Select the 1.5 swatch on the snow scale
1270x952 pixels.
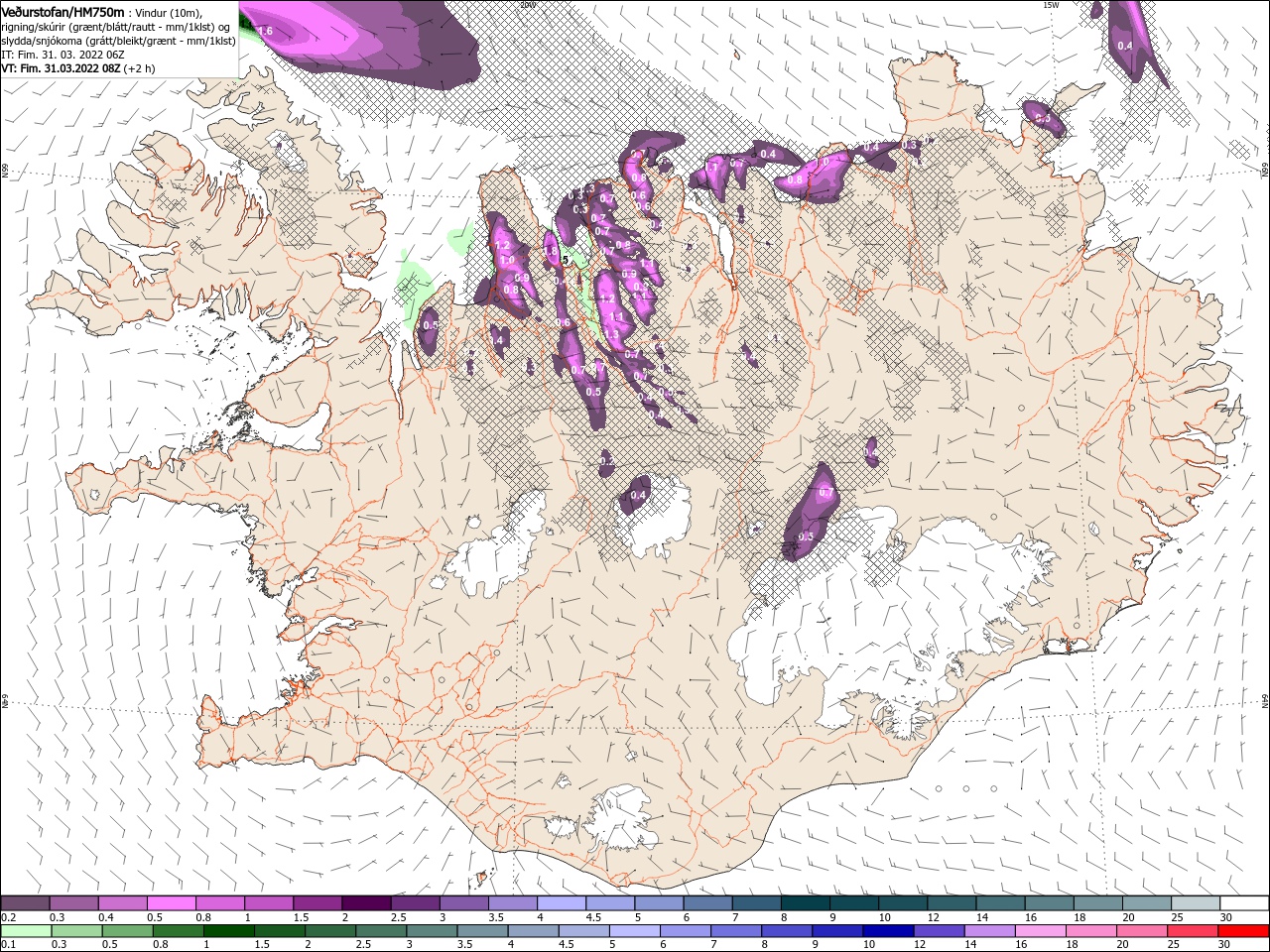[x=318, y=902]
